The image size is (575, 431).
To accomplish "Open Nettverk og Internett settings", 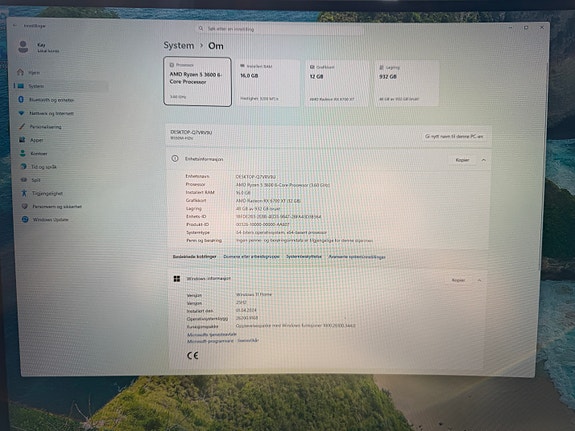I will (51, 113).
